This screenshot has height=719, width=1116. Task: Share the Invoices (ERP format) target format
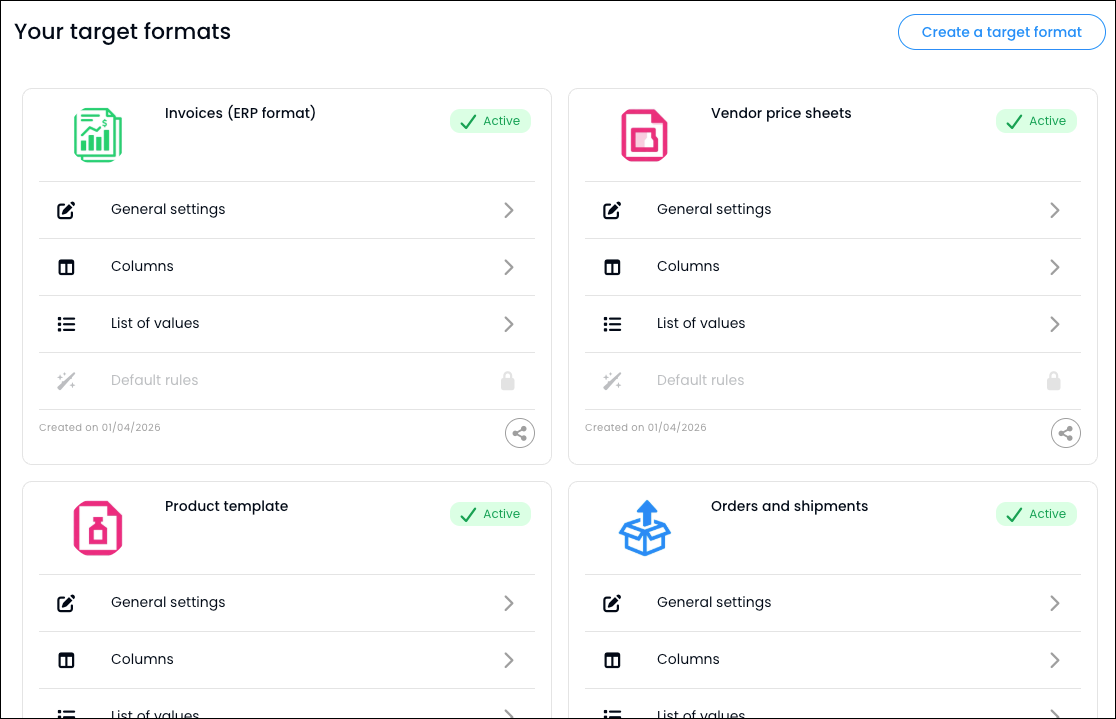[519, 433]
